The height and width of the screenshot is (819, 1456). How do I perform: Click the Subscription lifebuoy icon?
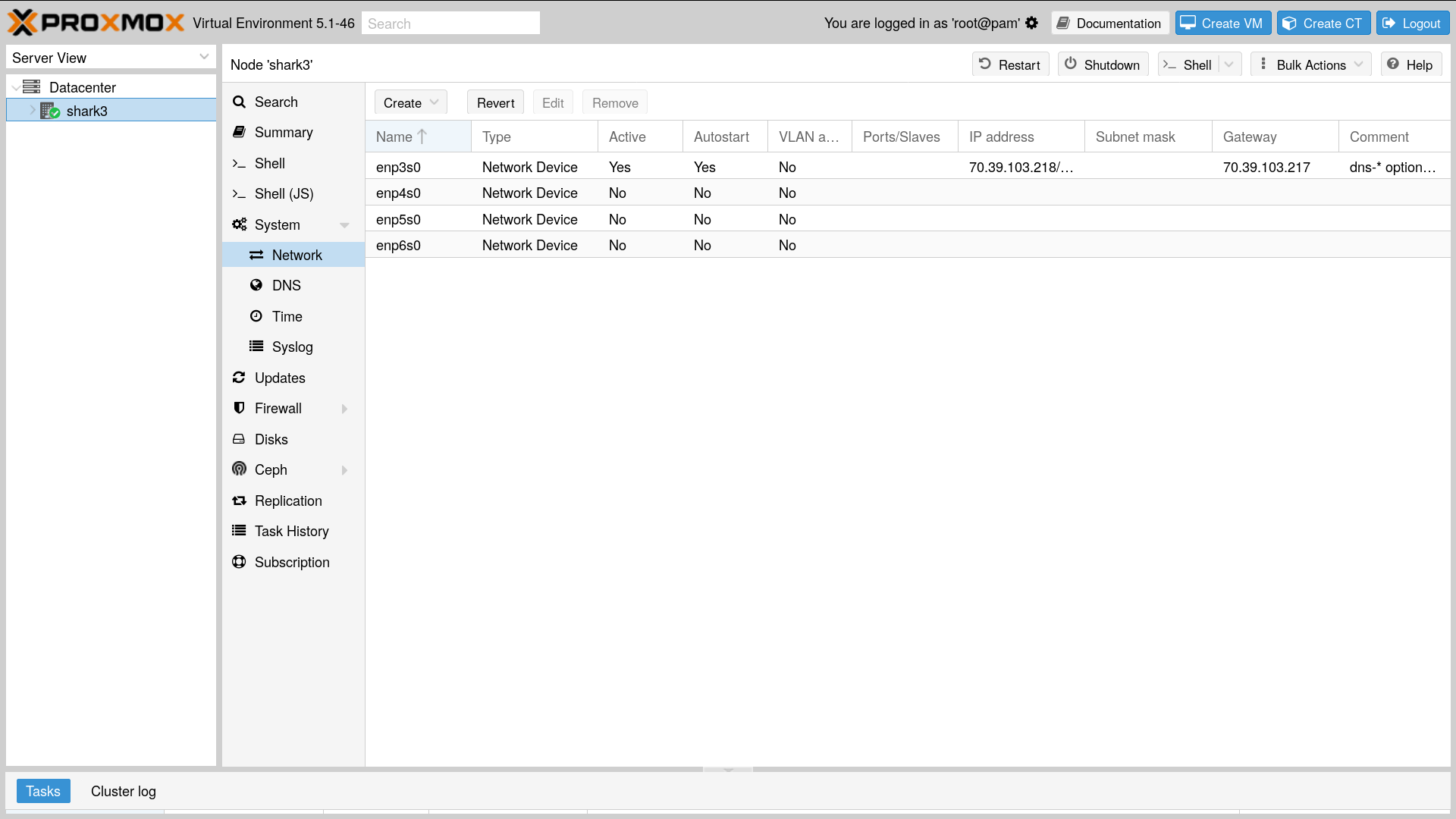[x=239, y=562]
